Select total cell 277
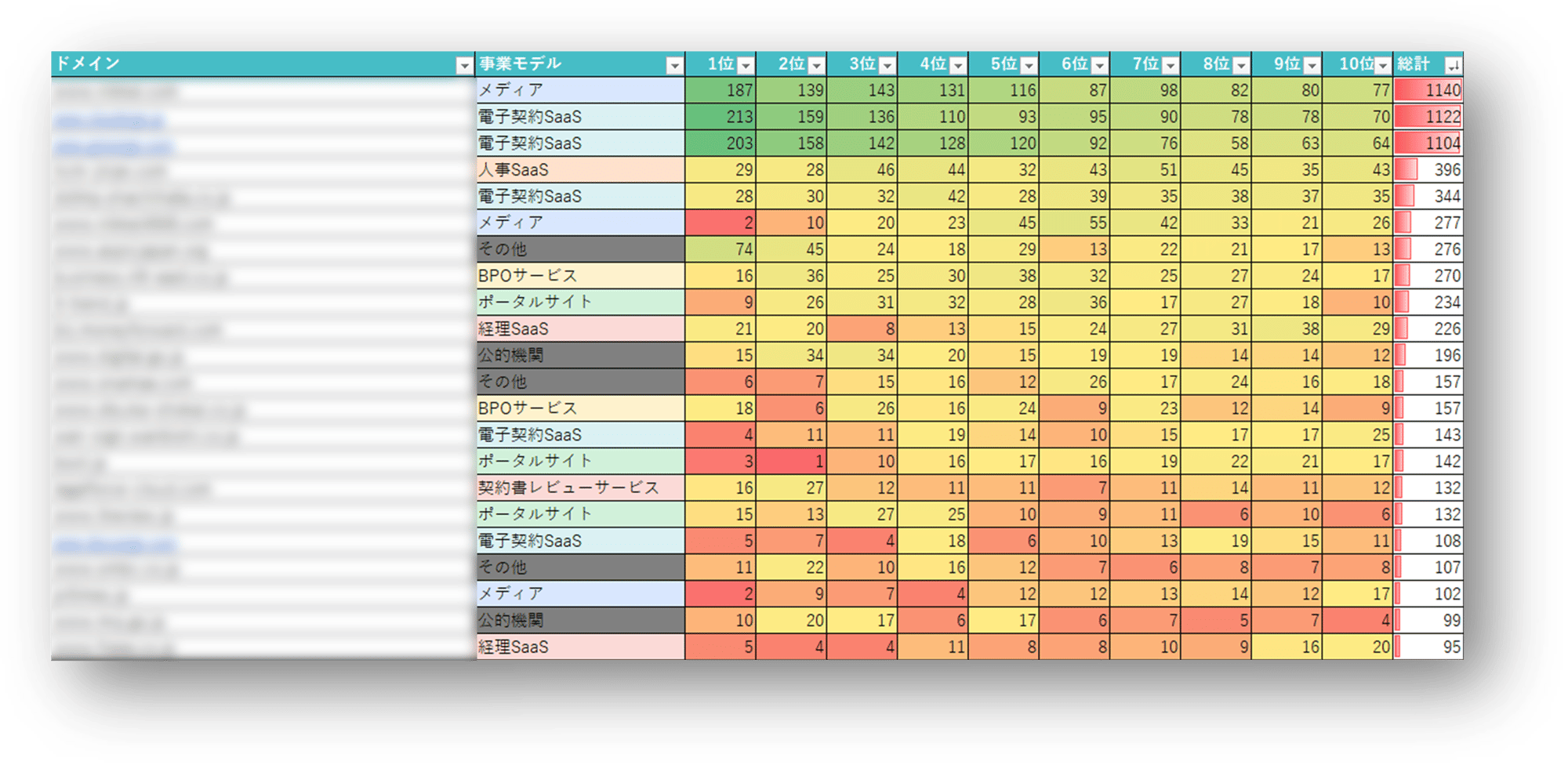1568x765 pixels. click(1428, 223)
